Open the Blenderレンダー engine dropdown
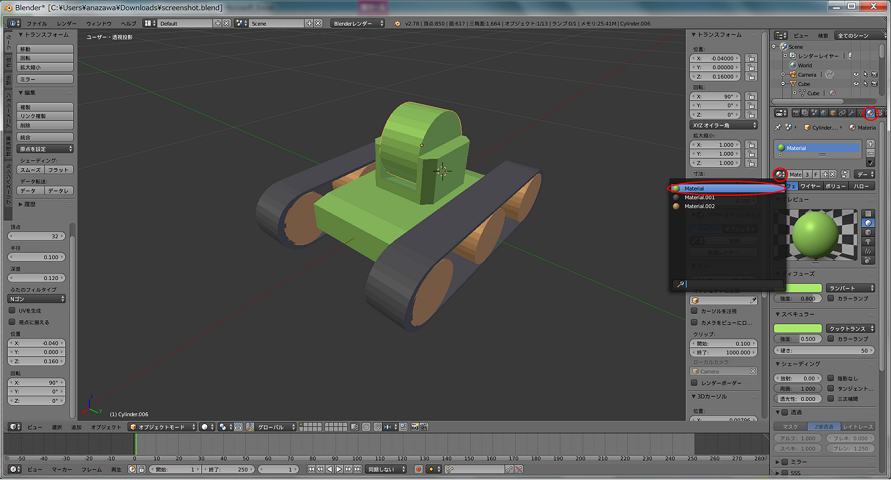Viewport: 891px width, 480px height. click(359, 22)
